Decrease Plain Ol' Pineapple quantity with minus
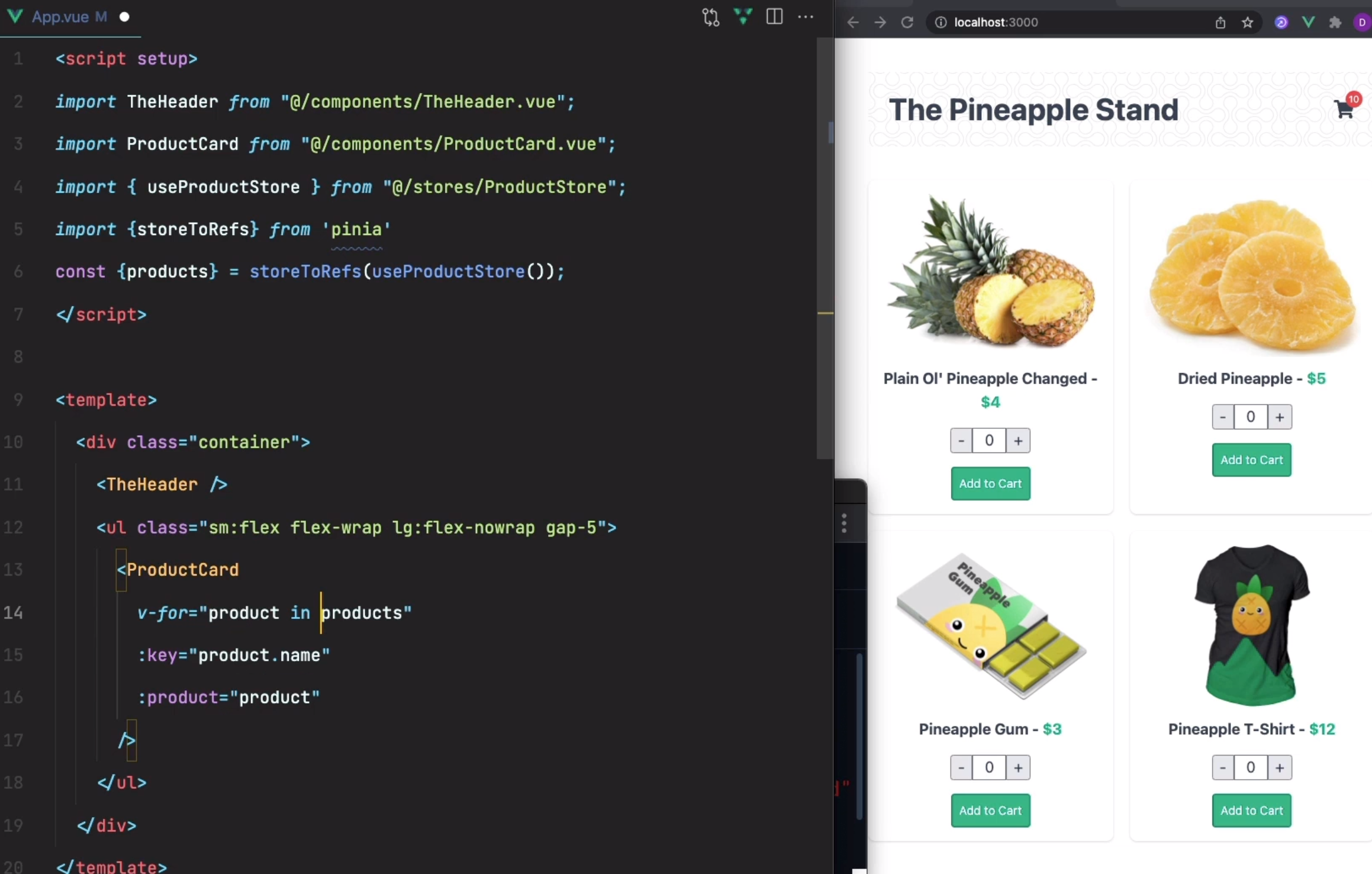 tap(961, 441)
